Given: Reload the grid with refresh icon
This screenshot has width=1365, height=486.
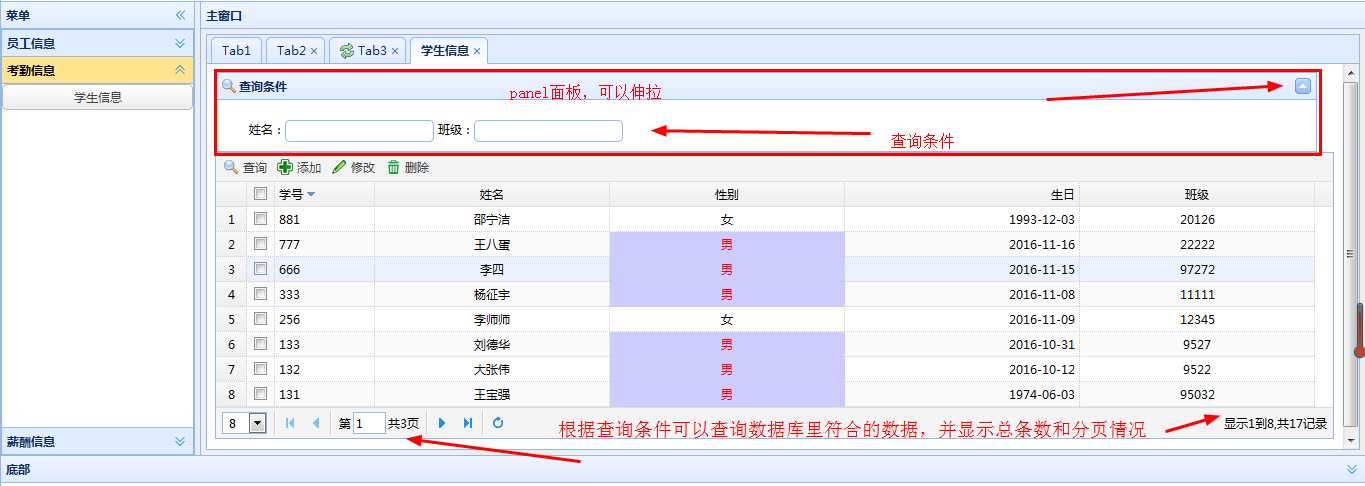Looking at the screenshot, I should coord(498,423).
